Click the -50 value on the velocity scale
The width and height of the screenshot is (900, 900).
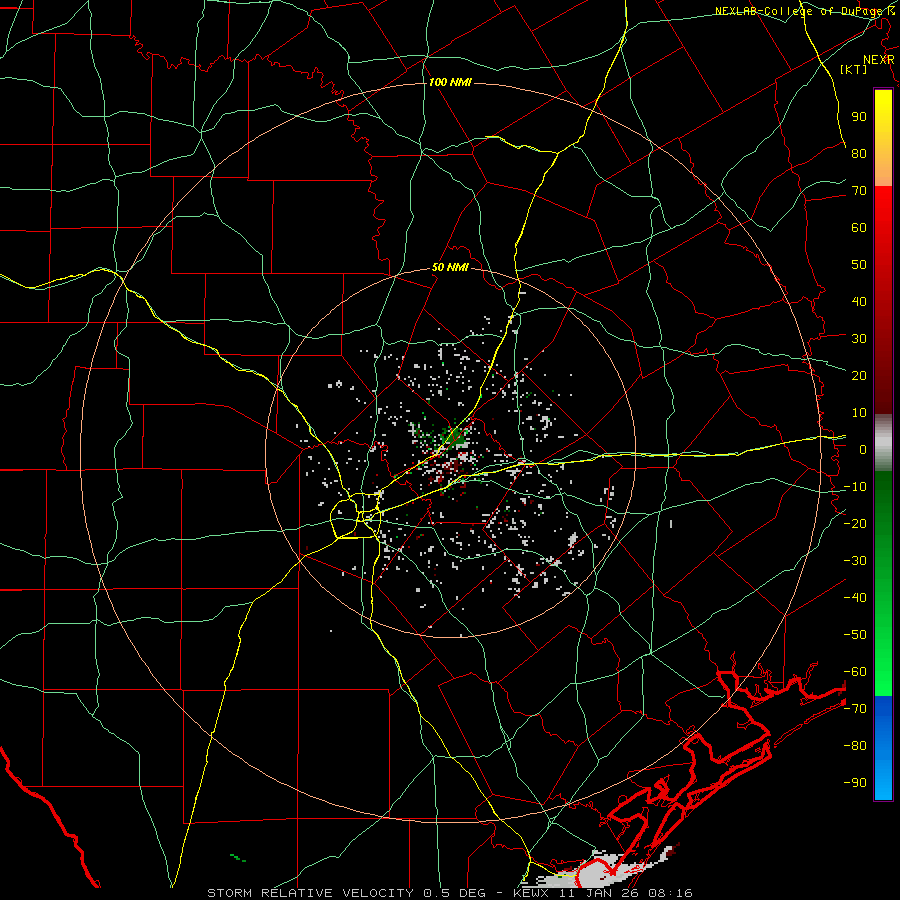[855, 635]
